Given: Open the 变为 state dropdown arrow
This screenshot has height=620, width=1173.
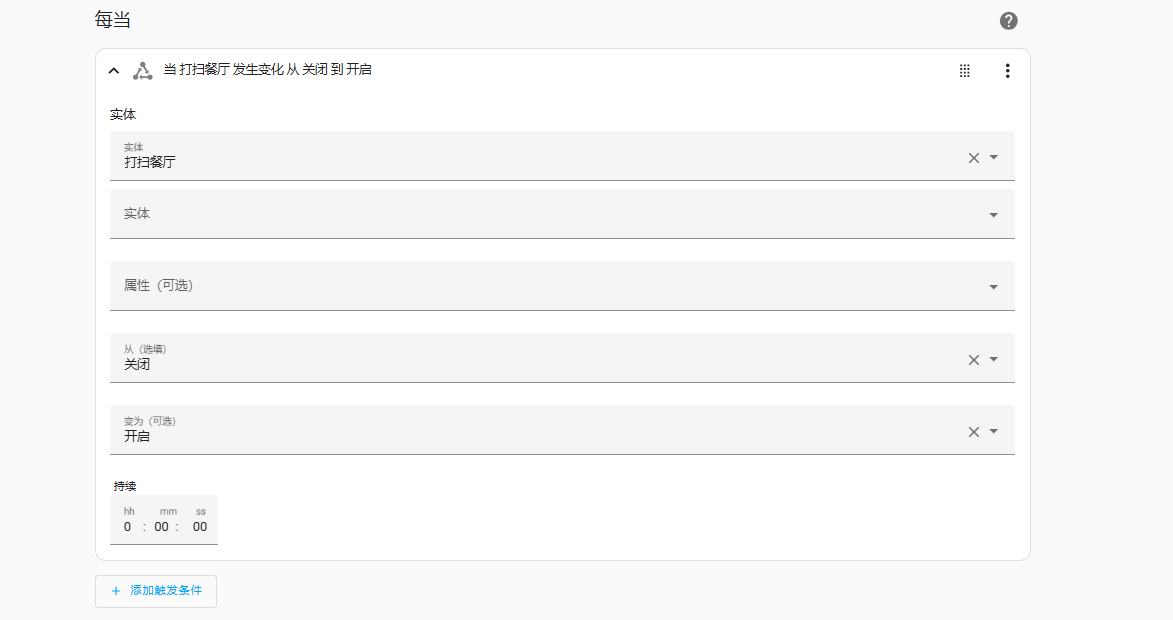Looking at the screenshot, I should tap(994, 432).
